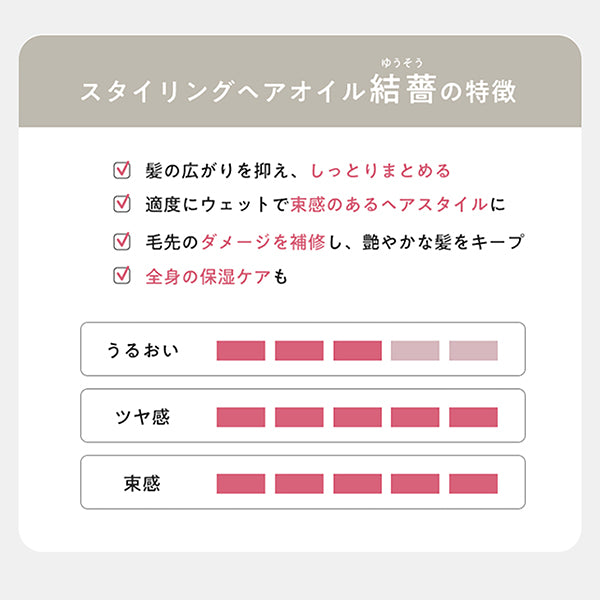Click the pink text 束感のあるヘアスタイル
Image resolution: width=600 pixels, height=600 pixels.
[x=390, y=206]
